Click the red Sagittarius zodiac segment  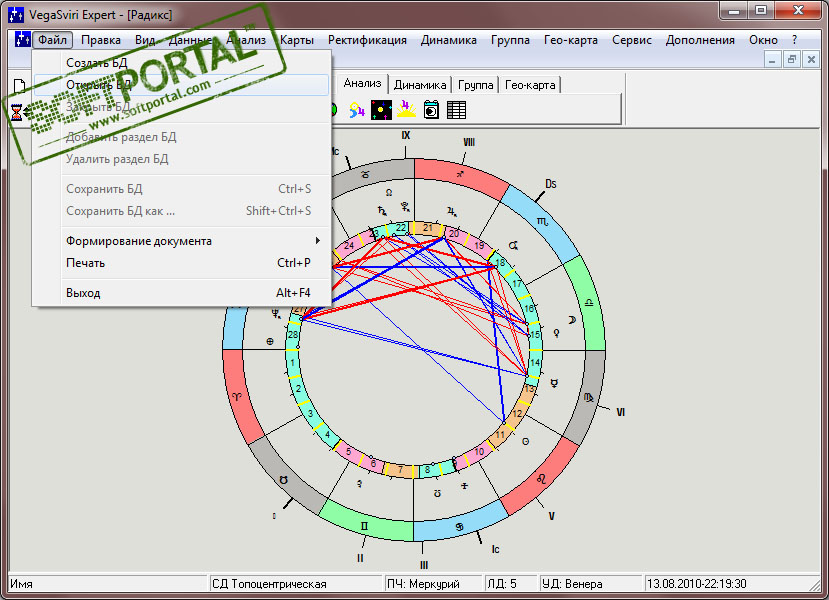(x=461, y=176)
